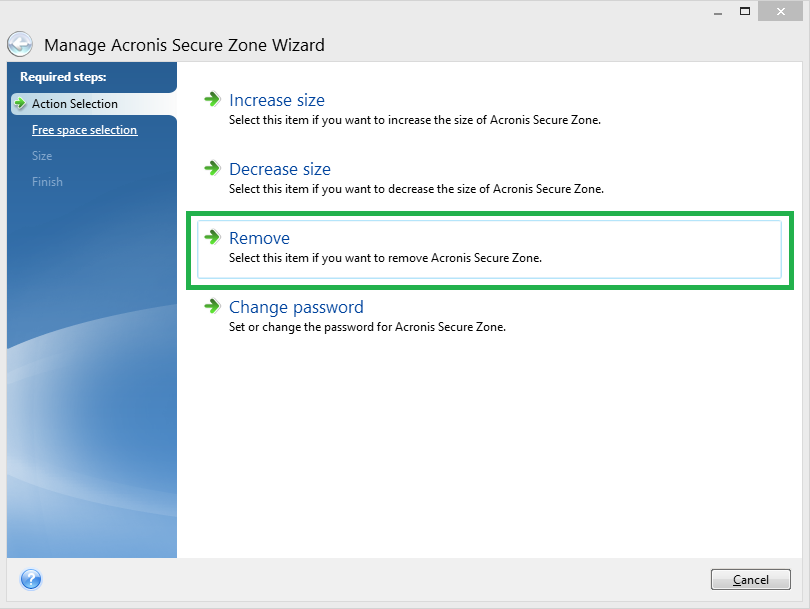Click green arrow beside Change password

tap(212, 306)
